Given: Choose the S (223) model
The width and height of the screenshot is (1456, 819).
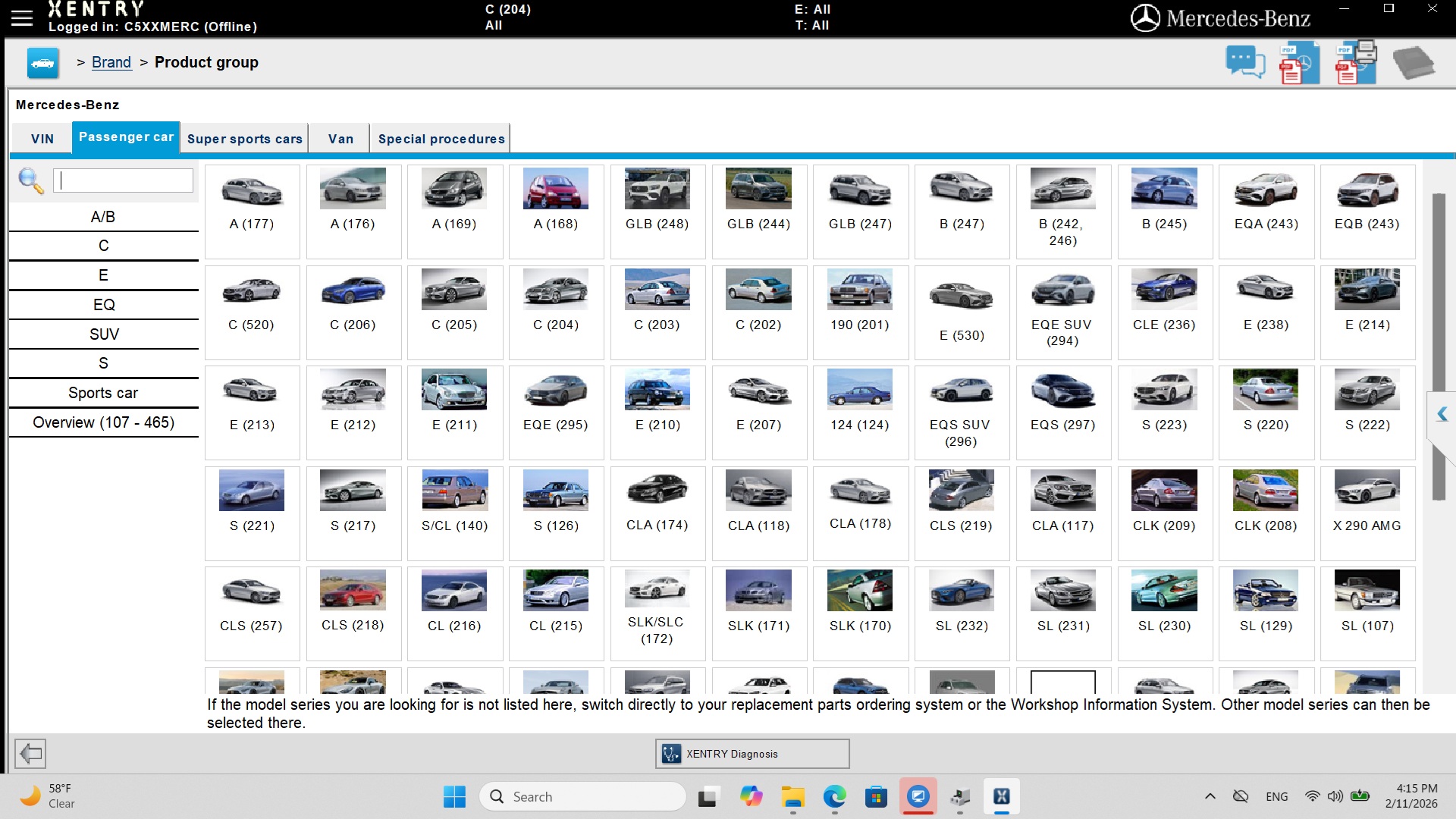Looking at the screenshot, I should point(1164,413).
